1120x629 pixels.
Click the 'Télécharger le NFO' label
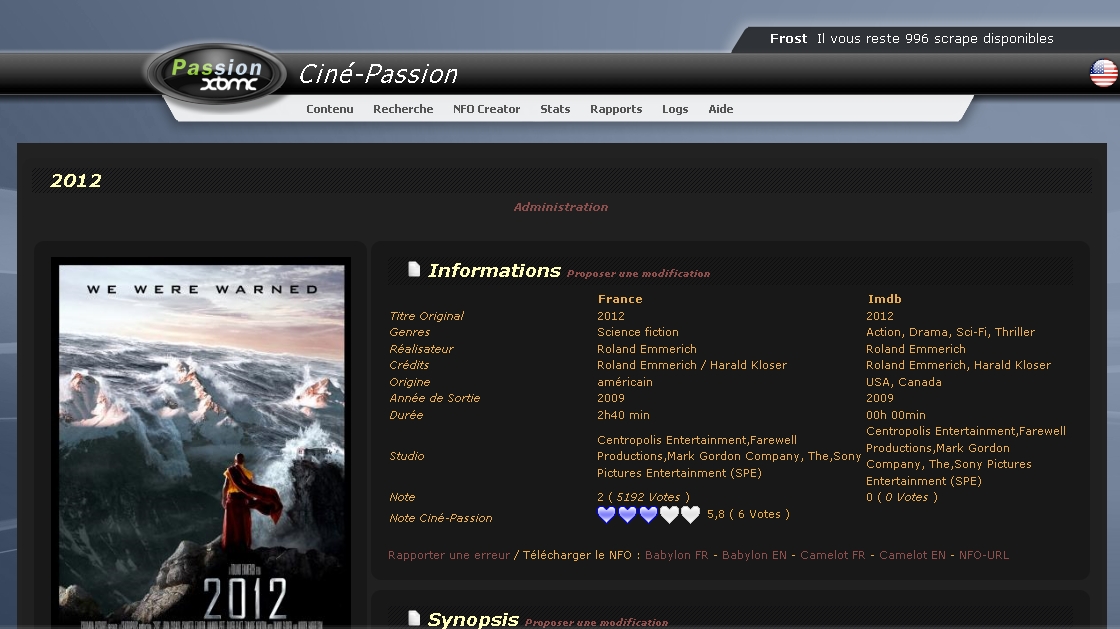[577, 555]
